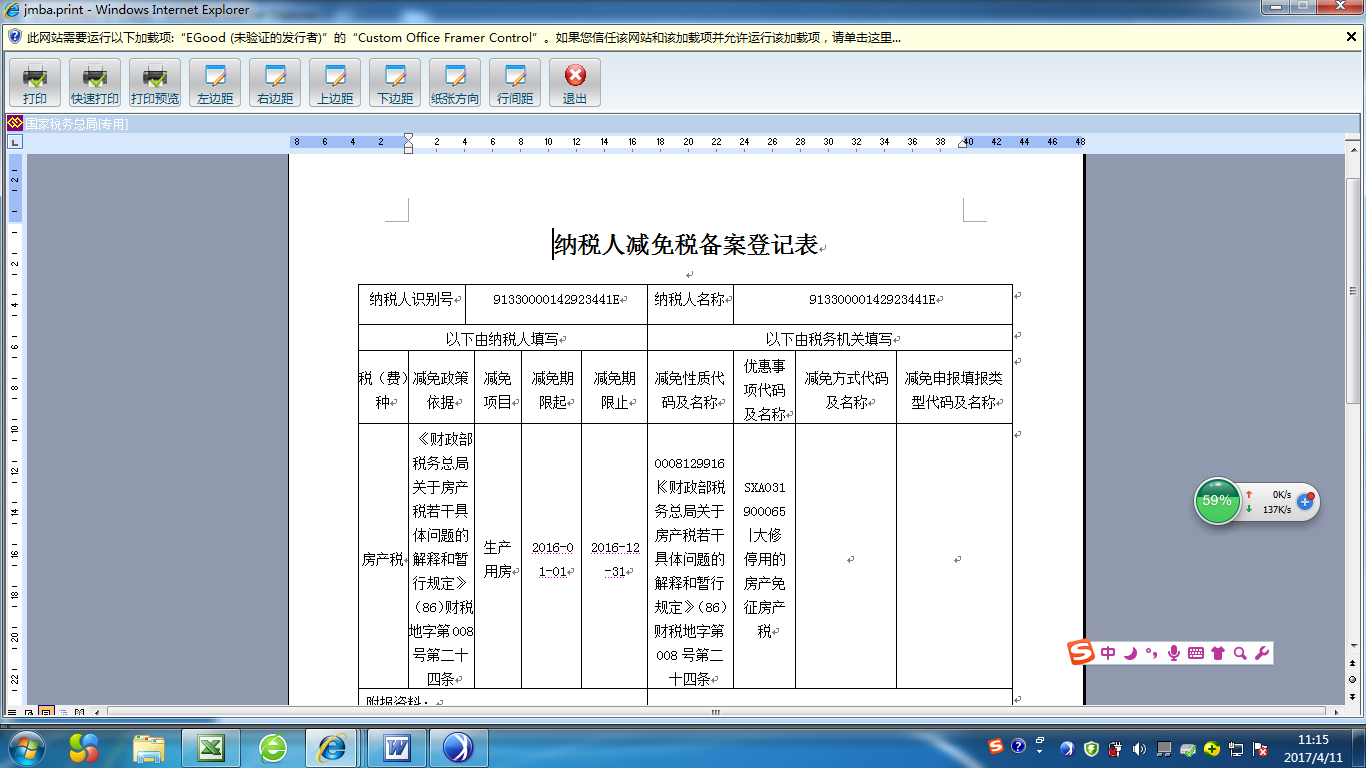The height and width of the screenshot is (768, 1366).
Task: Toggle Sogou Chinese/English mode 中 button
Action: click(1108, 653)
